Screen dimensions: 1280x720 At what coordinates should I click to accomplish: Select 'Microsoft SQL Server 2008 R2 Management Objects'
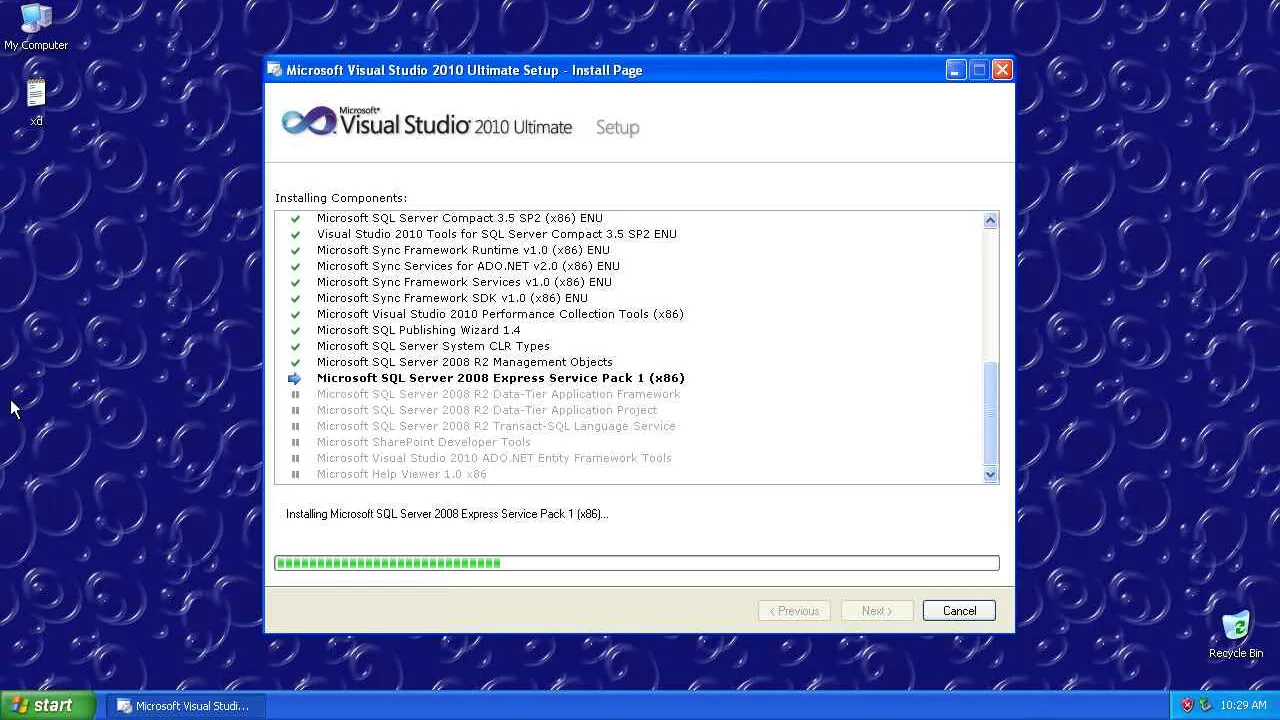click(x=465, y=362)
